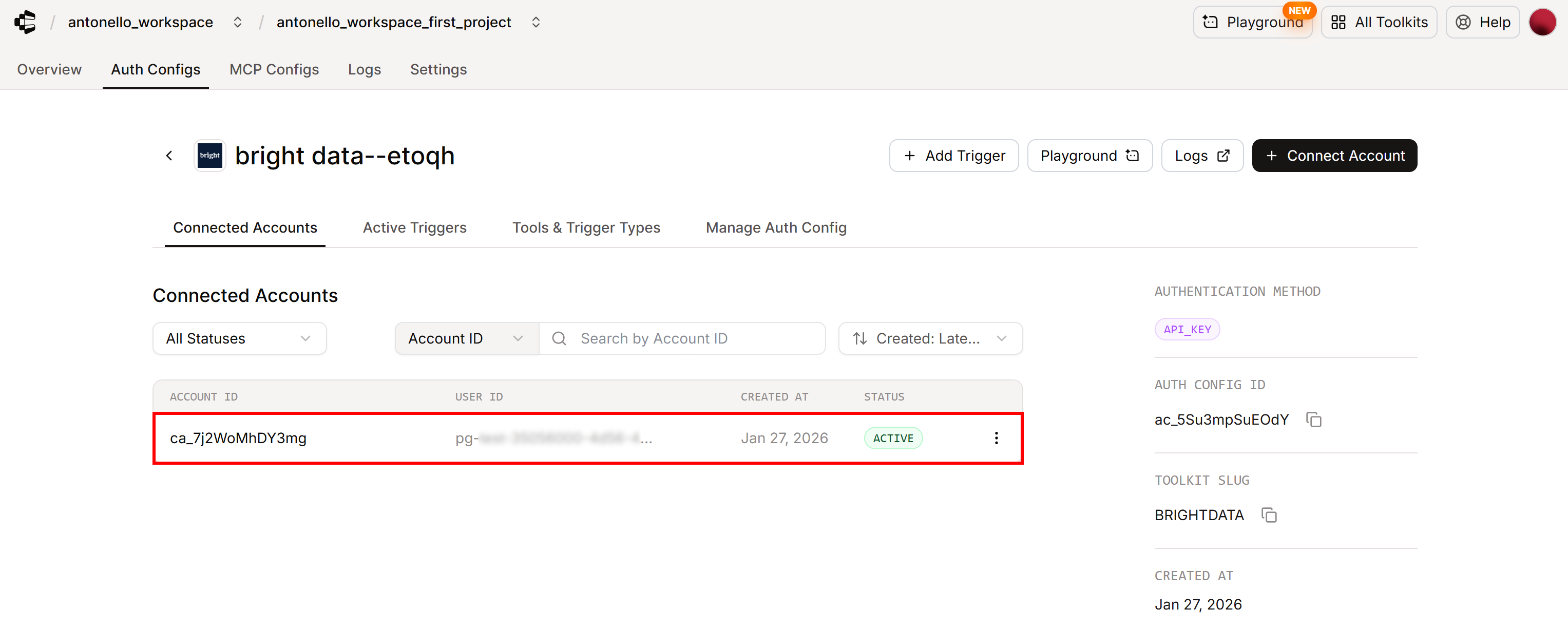Click the Add Trigger button
1568x628 pixels.
pyautogui.click(x=953, y=155)
